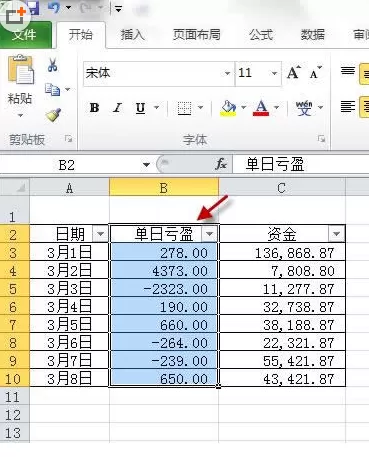Select the cell containing 43,421.87
Image resolution: width=369 pixels, height=457 pixels.
(x=282, y=378)
